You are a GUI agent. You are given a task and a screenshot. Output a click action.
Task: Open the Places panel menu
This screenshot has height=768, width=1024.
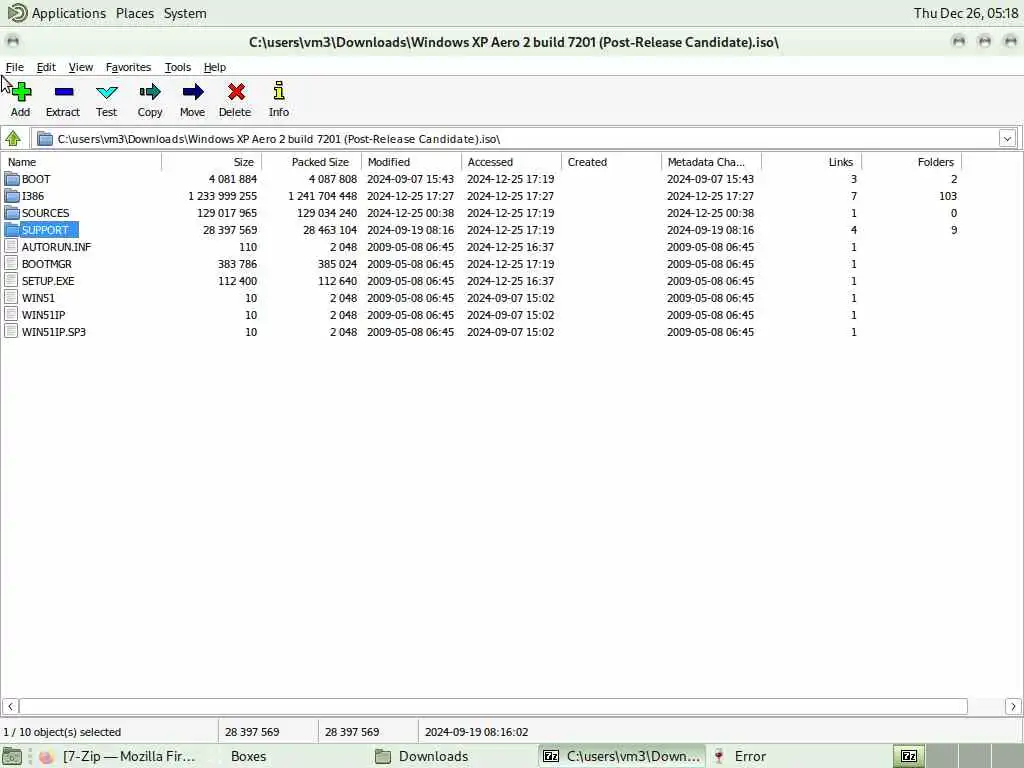135,13
